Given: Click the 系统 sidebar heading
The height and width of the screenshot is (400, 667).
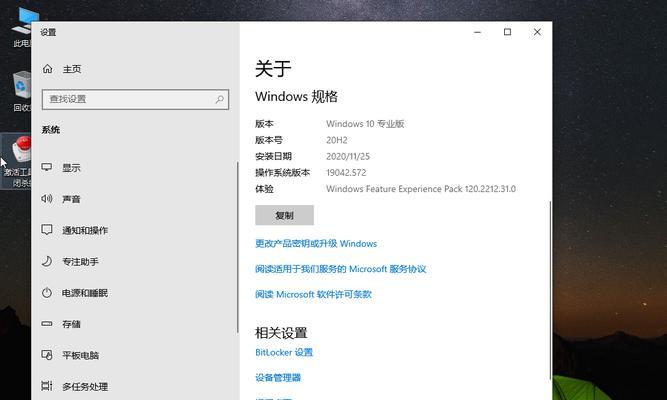Looking at the screenshot, I should coord(51,130).
